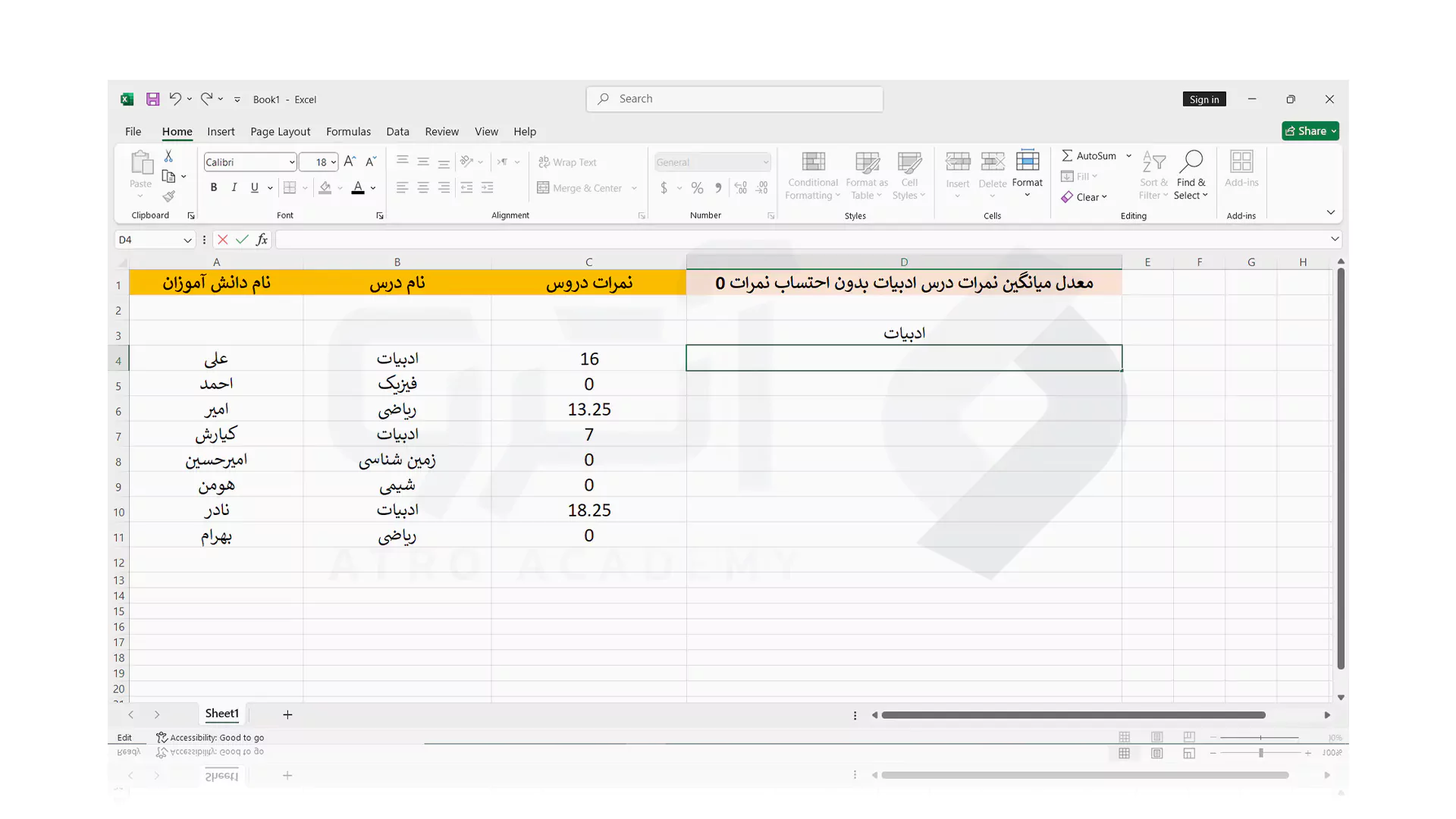Toggle Wrap Text
The image size is (1456, 819).
click(567, 162)
